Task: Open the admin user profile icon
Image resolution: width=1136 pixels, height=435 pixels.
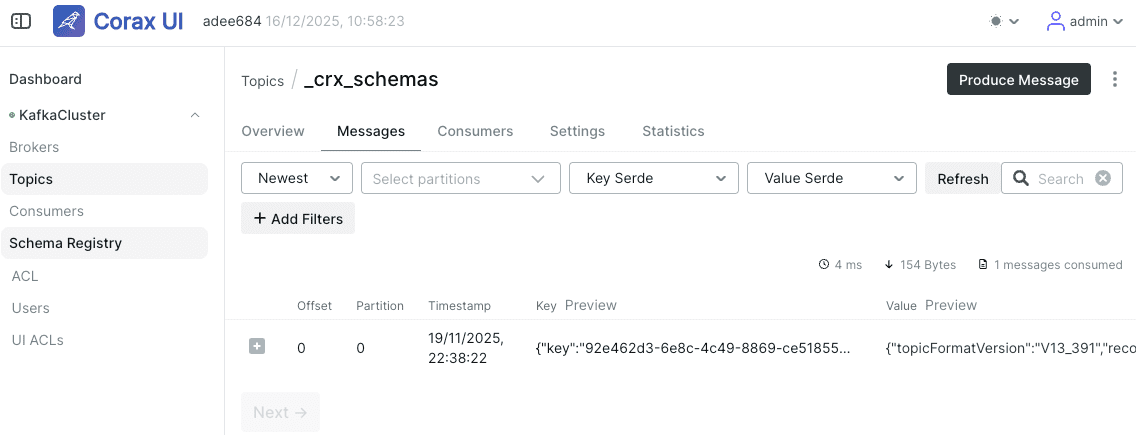Action: 1055,21
